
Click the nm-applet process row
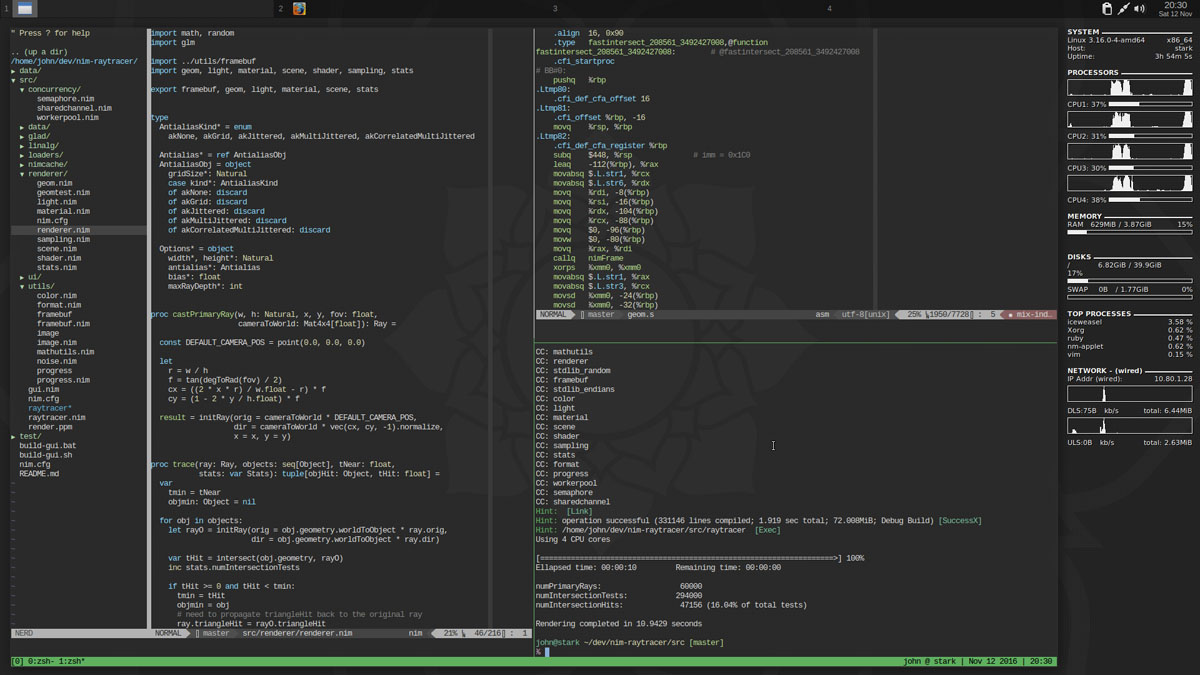1129,346
